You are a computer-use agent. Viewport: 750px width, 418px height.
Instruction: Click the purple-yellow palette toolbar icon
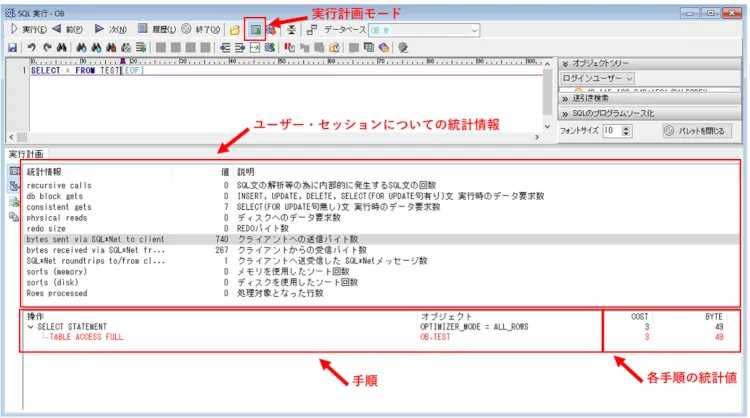(x=384, y=47)
